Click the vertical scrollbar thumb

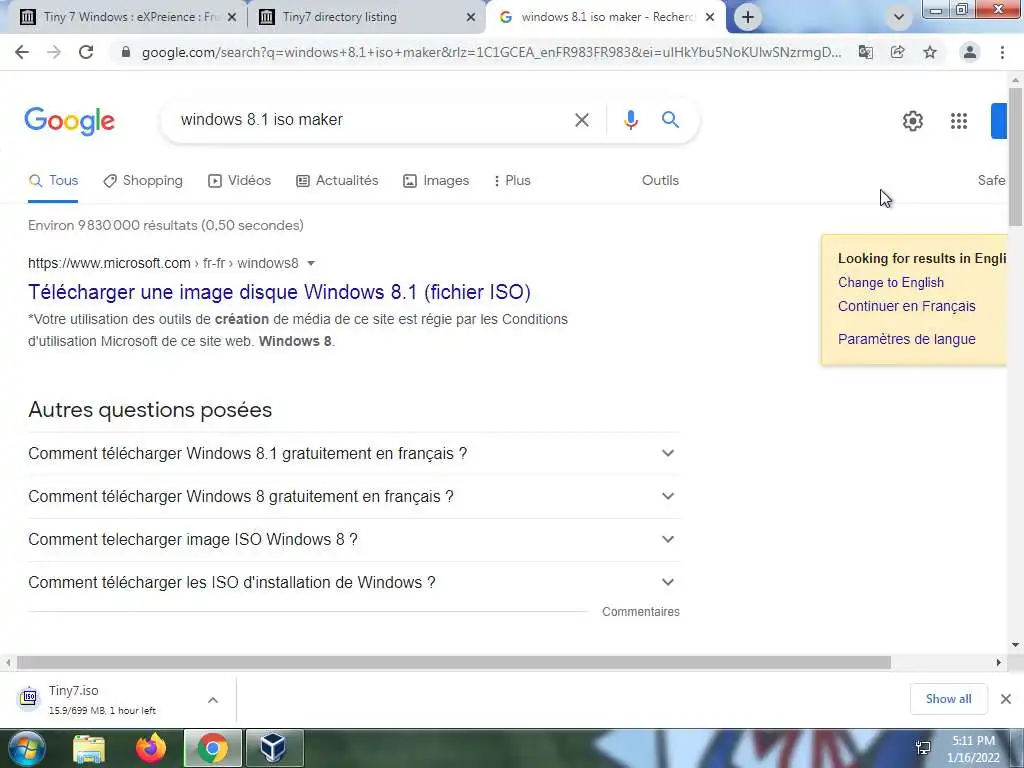tap(1016, 157)
